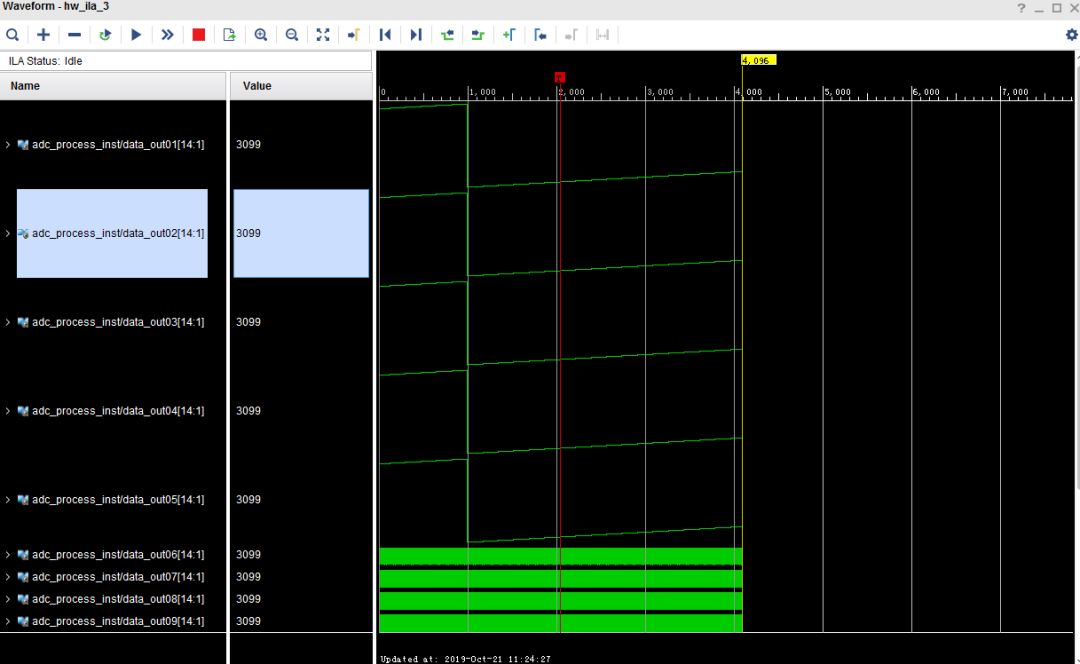This screenshot has height=664, width=1080.
Task: Run trigger for this ILA core
Action: [x=136, y=34]
